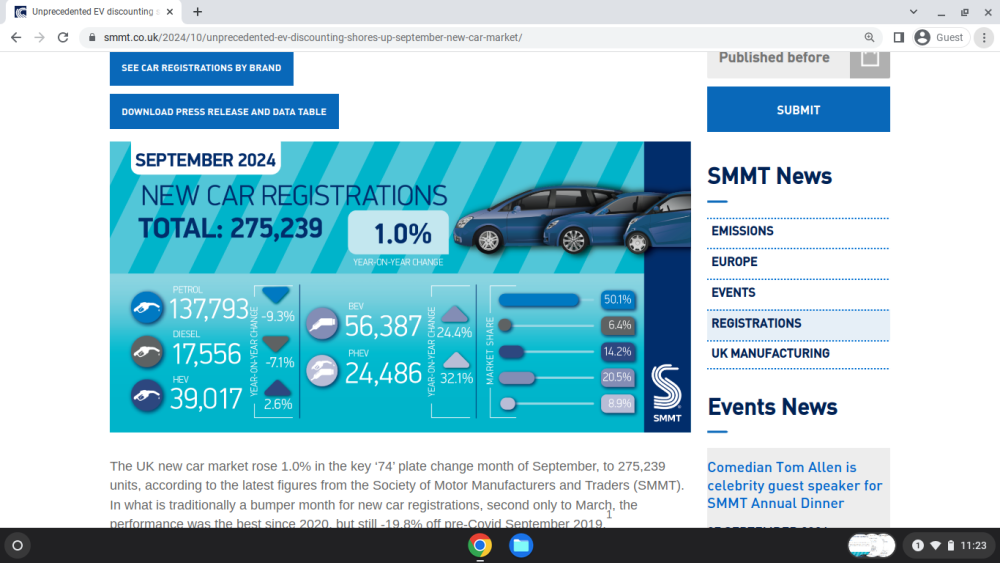Click the HEV pump icon in infographic

tap(147, 396)
